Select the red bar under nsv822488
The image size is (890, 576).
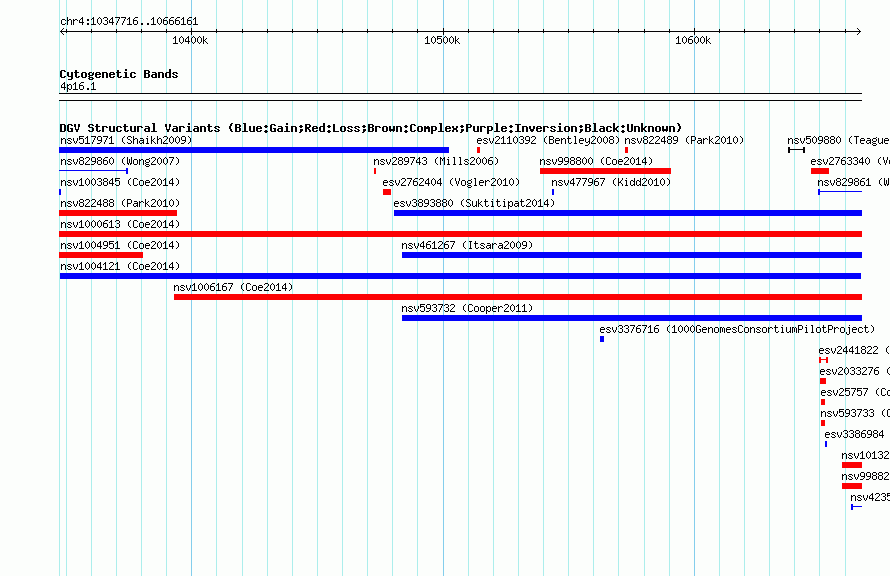[x=118, y=213]
